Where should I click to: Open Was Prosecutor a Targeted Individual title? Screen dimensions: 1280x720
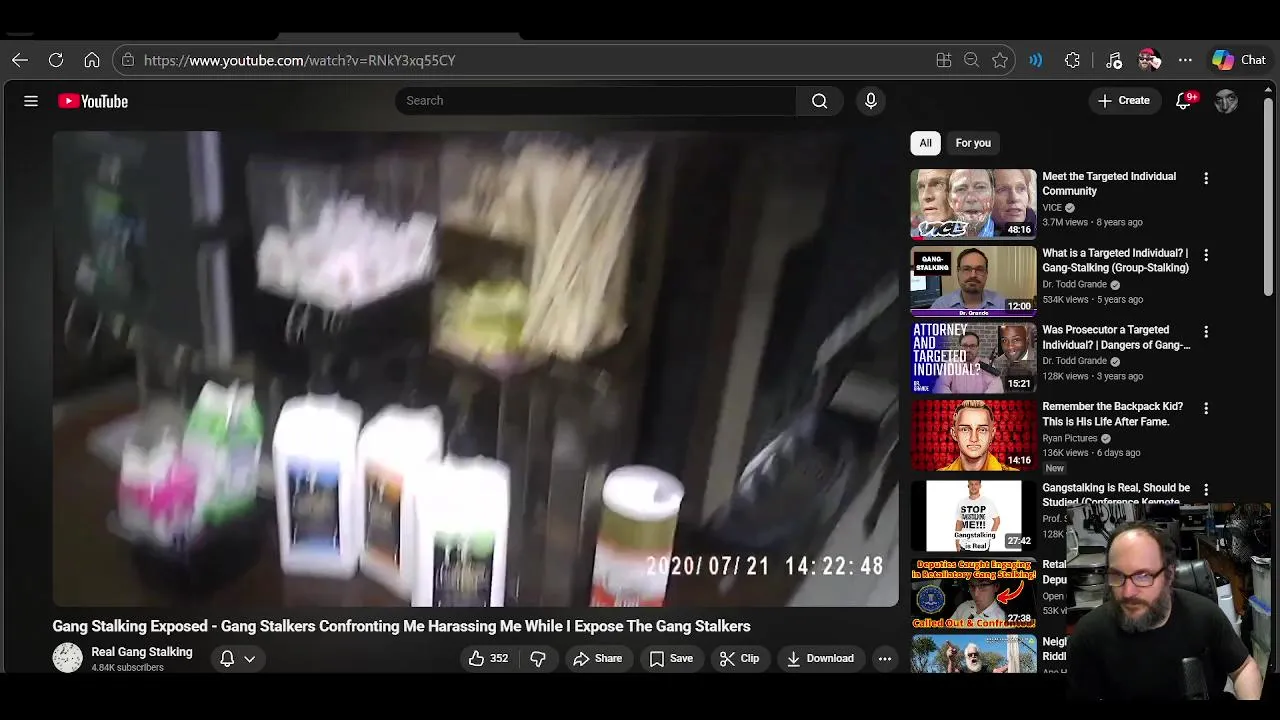coord(1116,337)
